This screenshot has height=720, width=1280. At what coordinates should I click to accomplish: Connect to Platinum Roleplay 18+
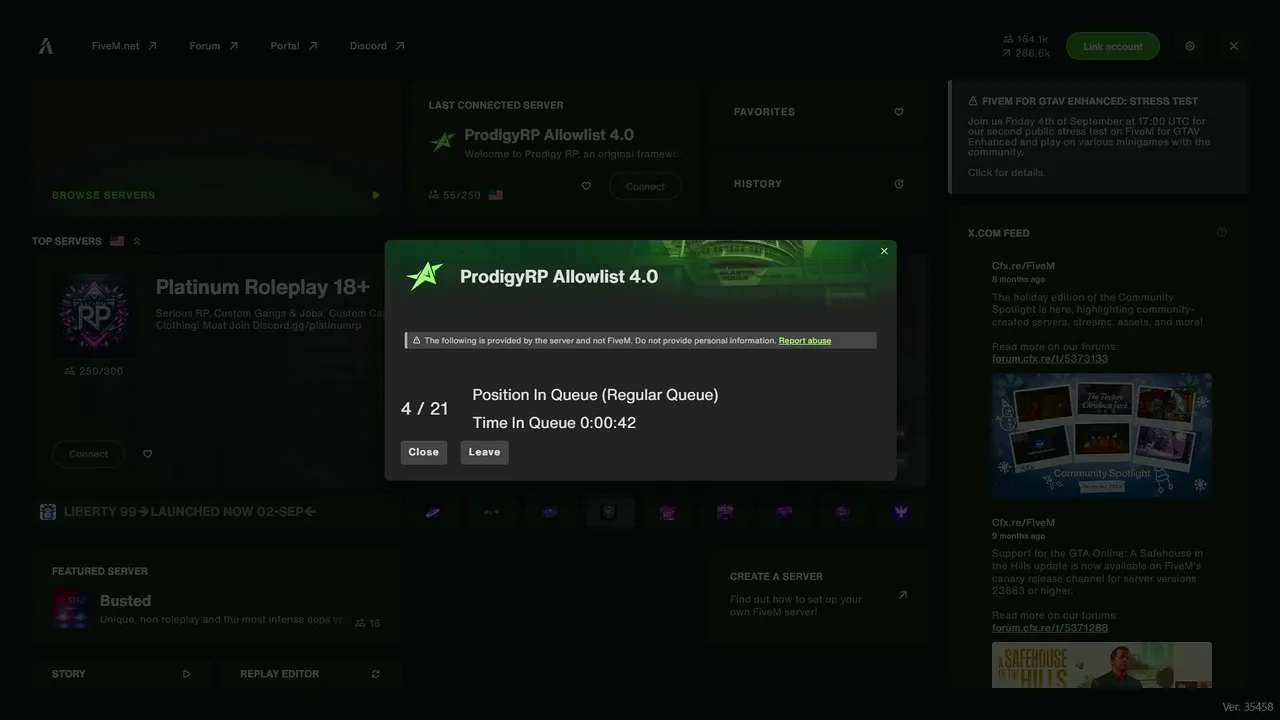pos(88,454)
